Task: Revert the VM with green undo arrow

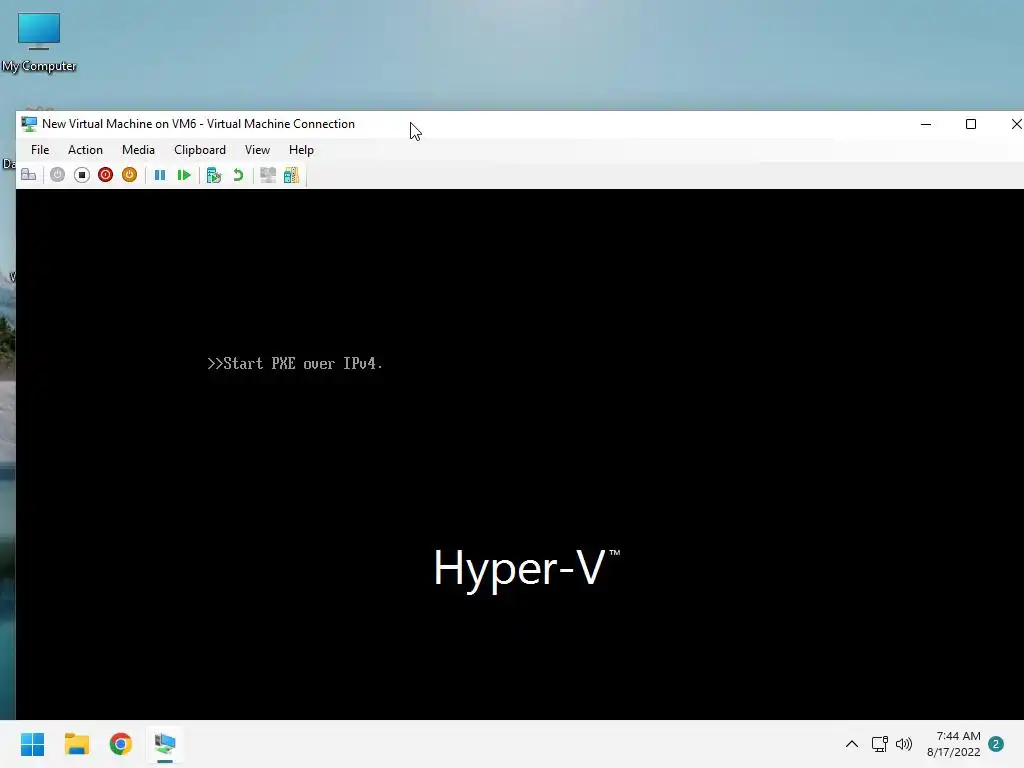Action: 238,175
